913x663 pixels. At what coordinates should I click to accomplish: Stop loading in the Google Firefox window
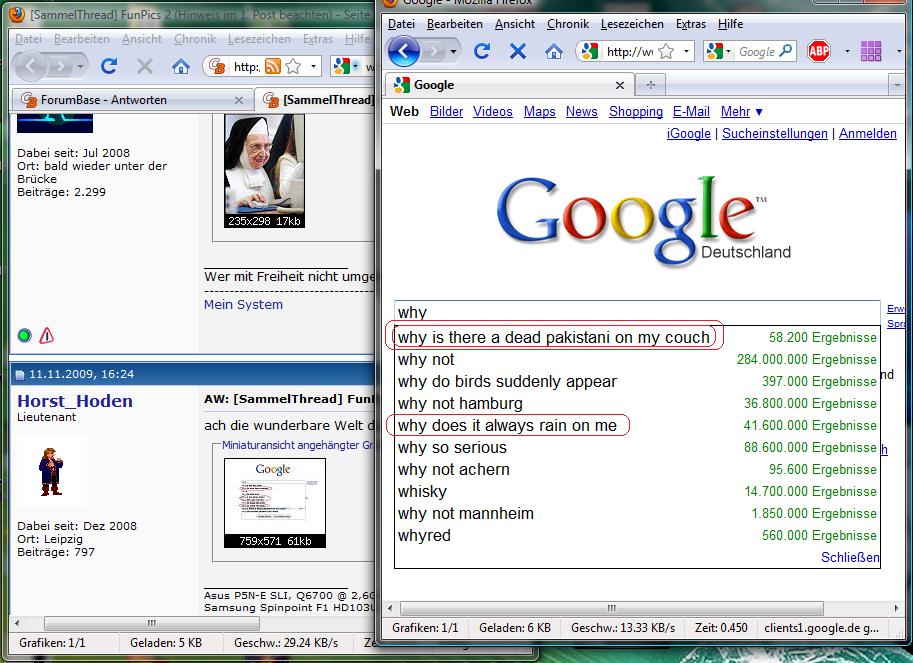pos(518,51)
